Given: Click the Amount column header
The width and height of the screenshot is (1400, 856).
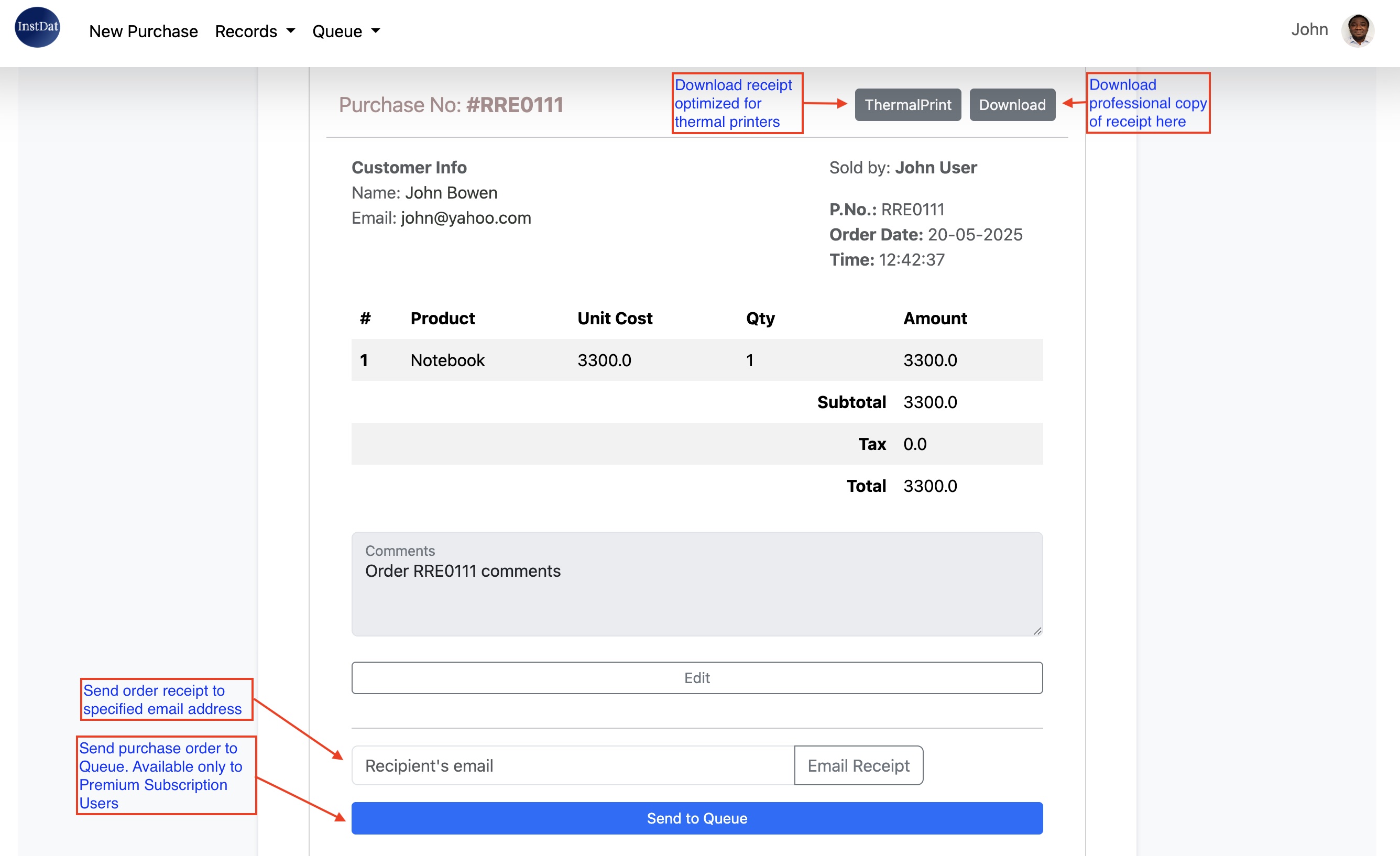Looking at the screenshot, I should 935,318.
